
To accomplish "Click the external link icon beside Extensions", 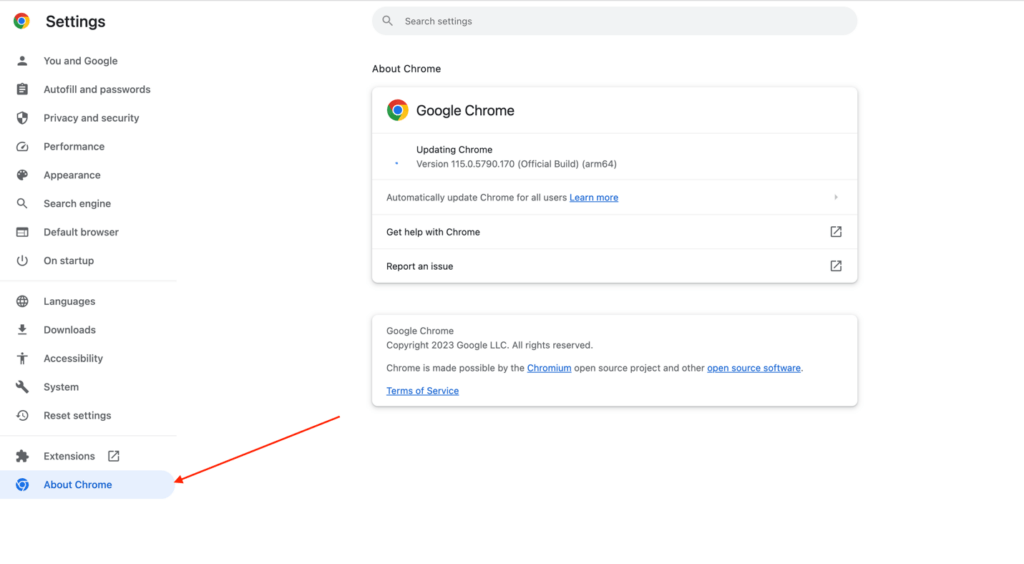I will coord(114,456).
